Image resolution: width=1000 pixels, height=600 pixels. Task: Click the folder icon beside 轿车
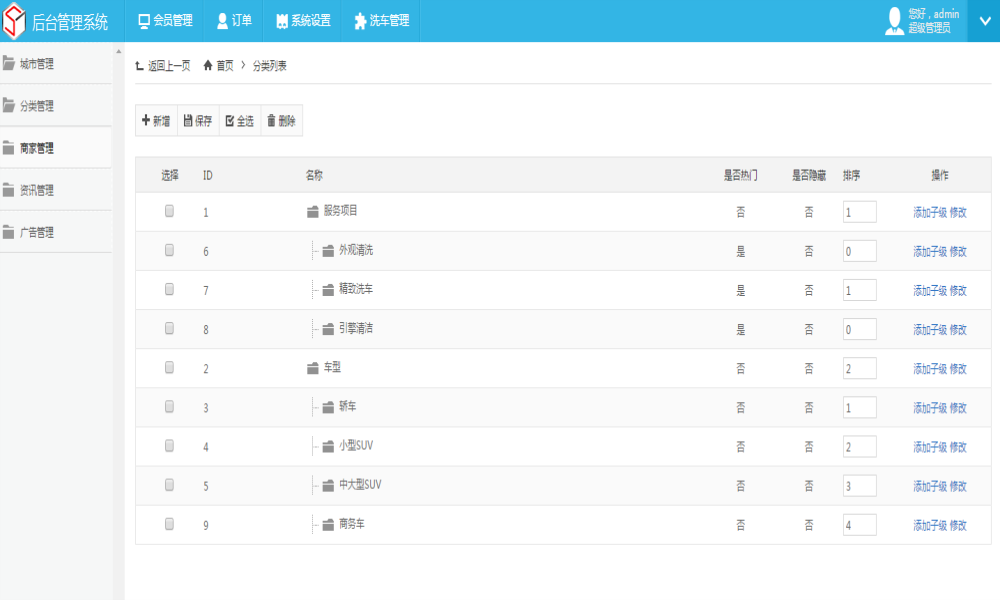[x=328, y=407]
